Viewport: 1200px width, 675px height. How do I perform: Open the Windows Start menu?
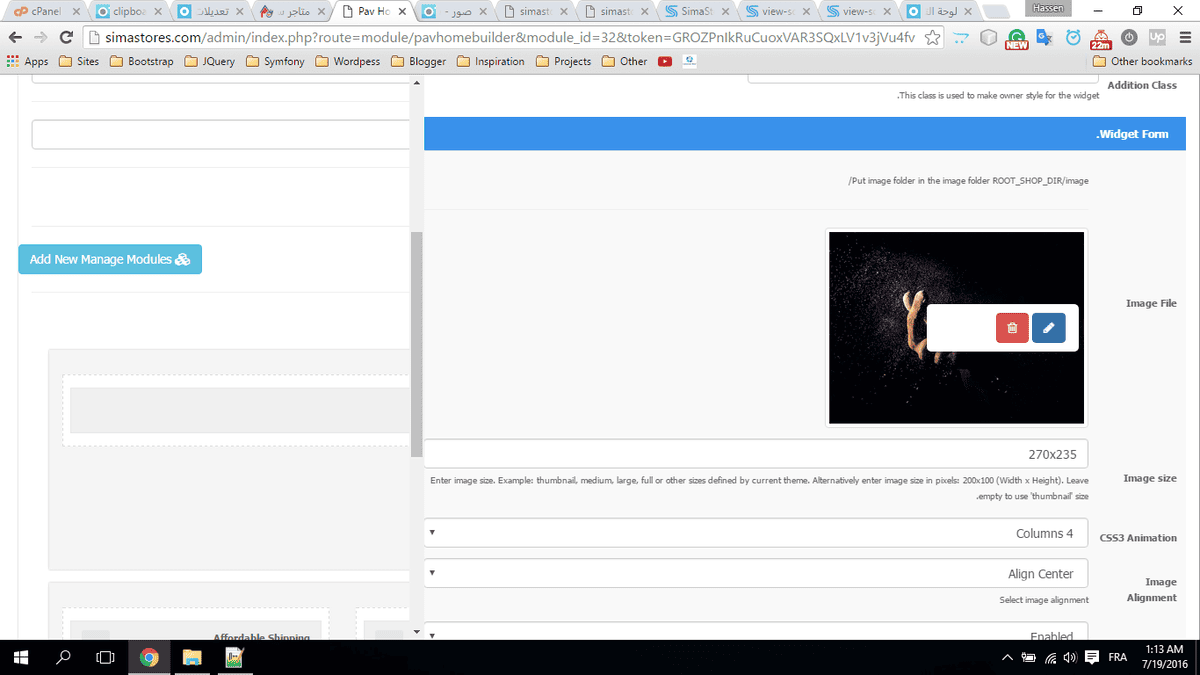click(x=20, y=657)
